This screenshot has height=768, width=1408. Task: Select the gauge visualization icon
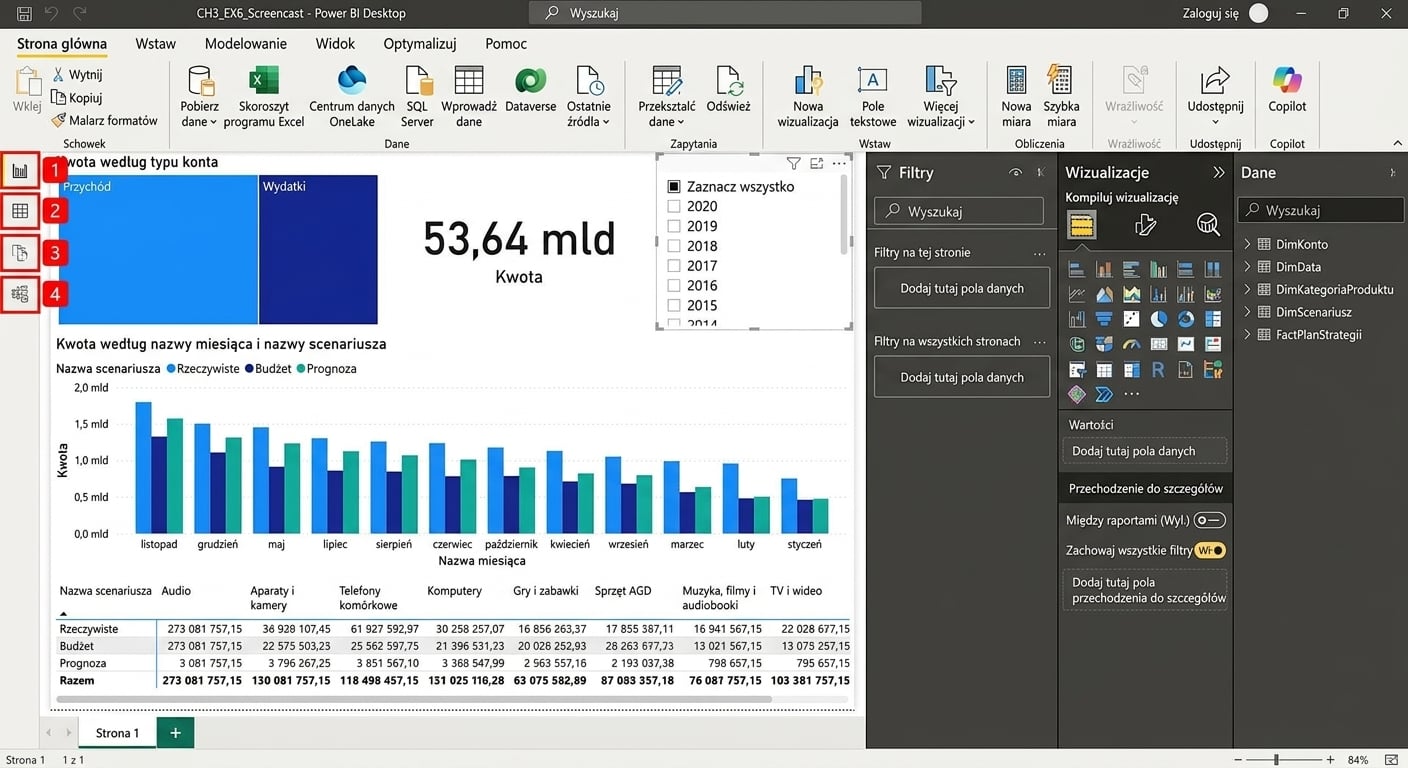pyautogui.click(x=1131, y=344)
